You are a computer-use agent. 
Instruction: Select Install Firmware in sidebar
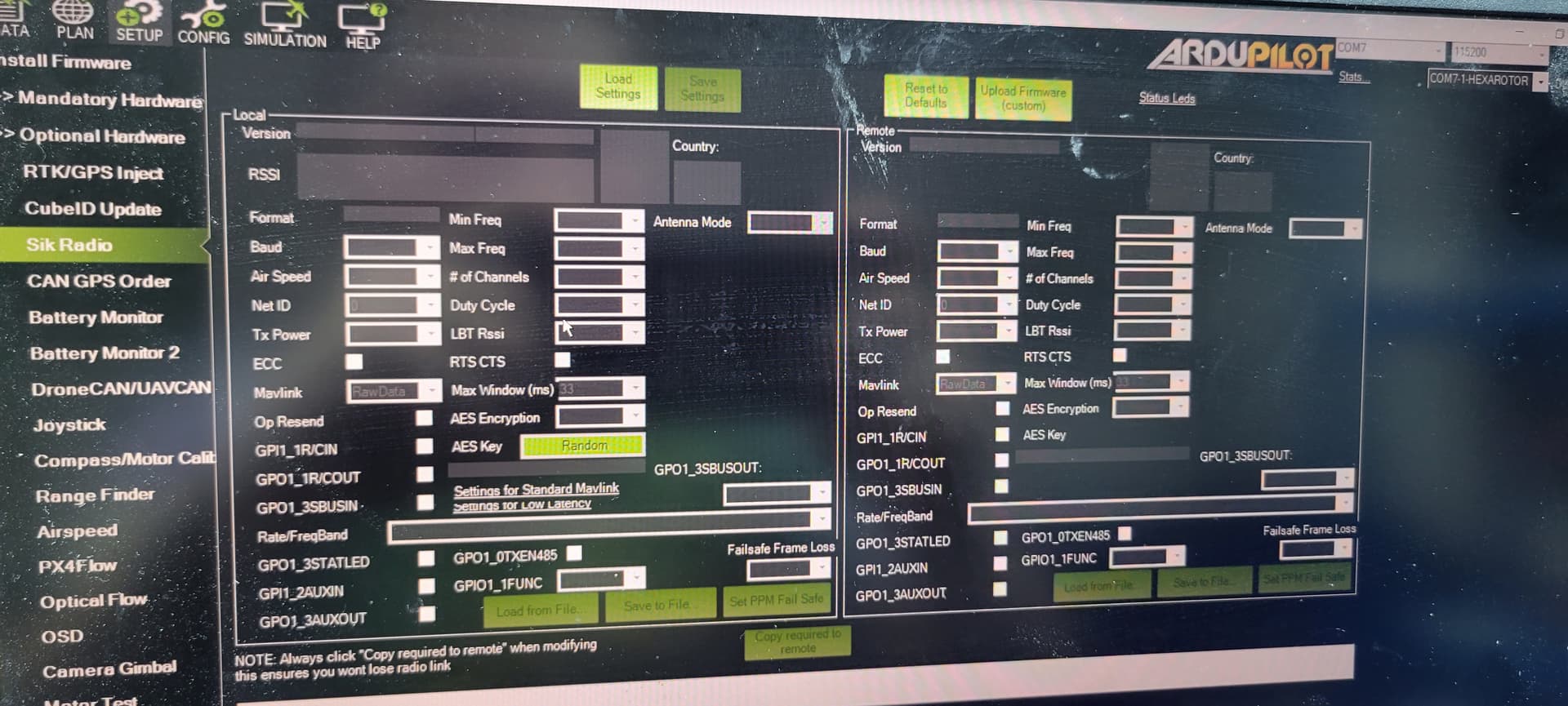[x=65, y=61]
